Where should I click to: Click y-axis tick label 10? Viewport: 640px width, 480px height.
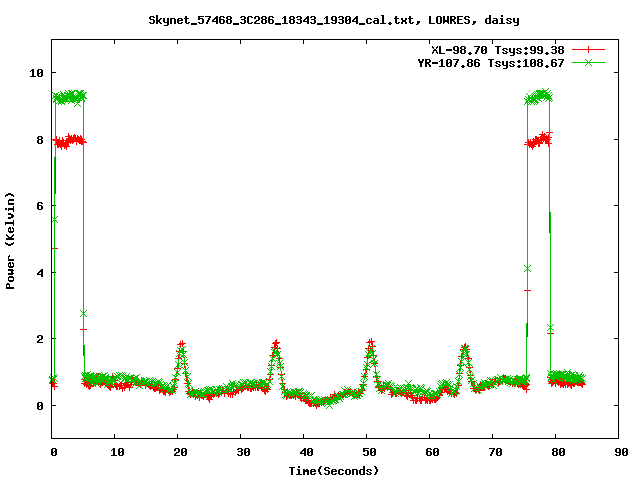[x=36, y=73]
